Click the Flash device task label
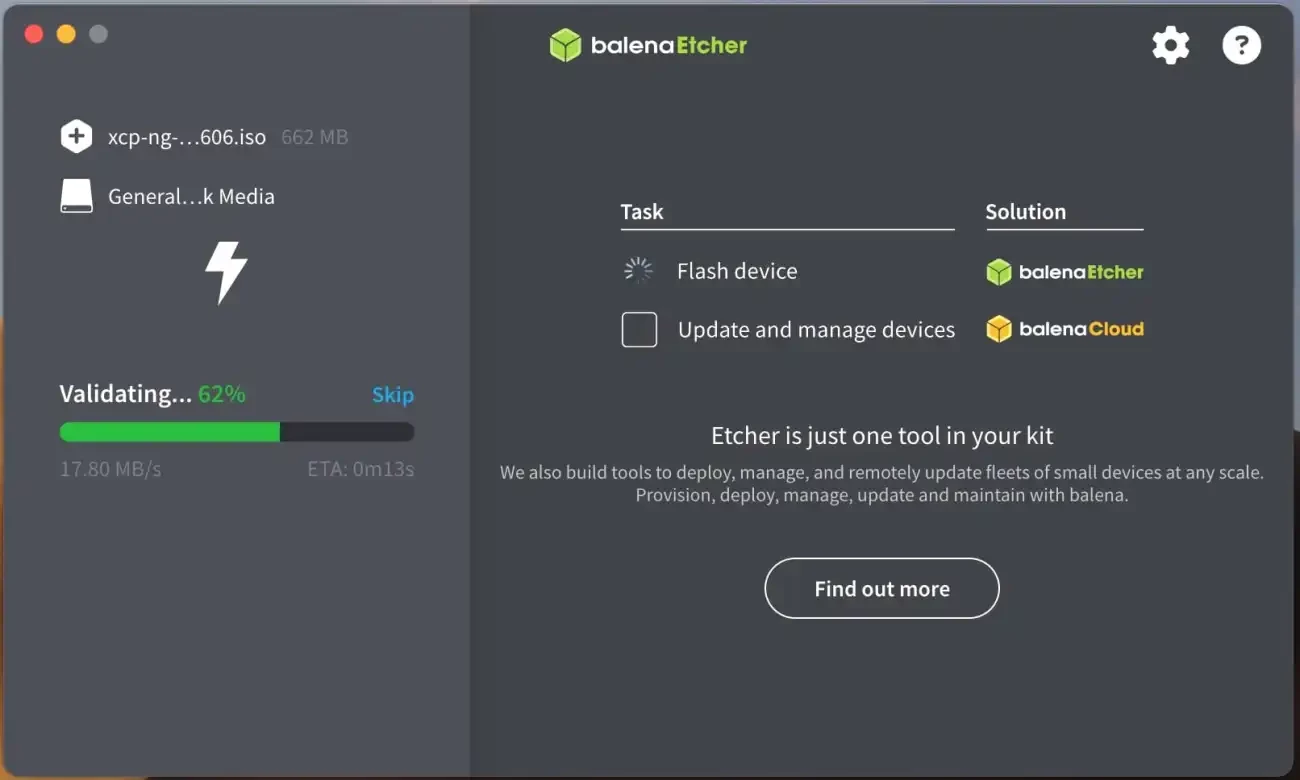 point(737,271)
